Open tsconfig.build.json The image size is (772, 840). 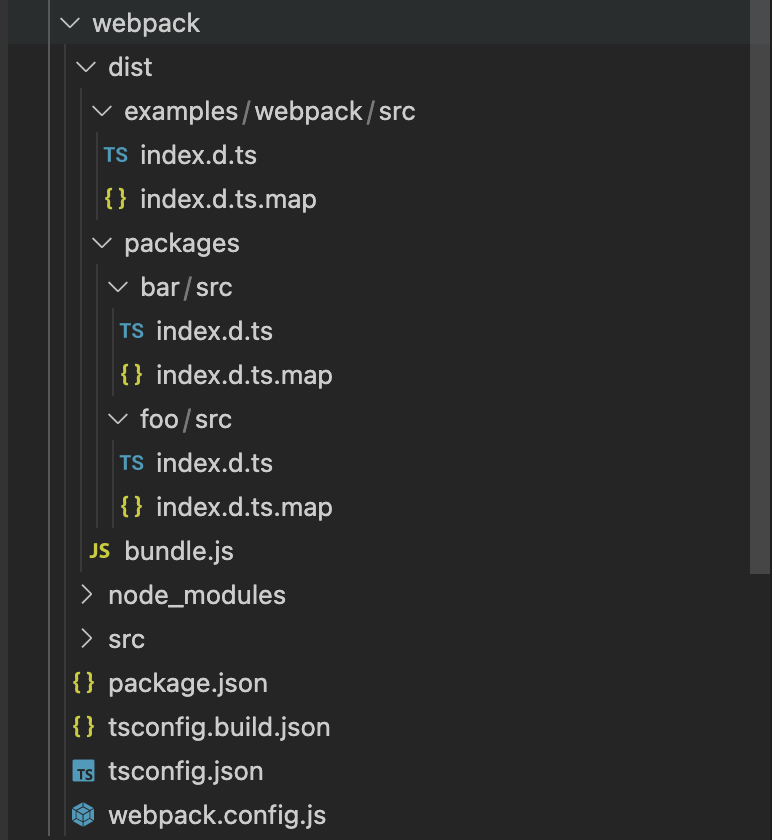tap(219, 727)
